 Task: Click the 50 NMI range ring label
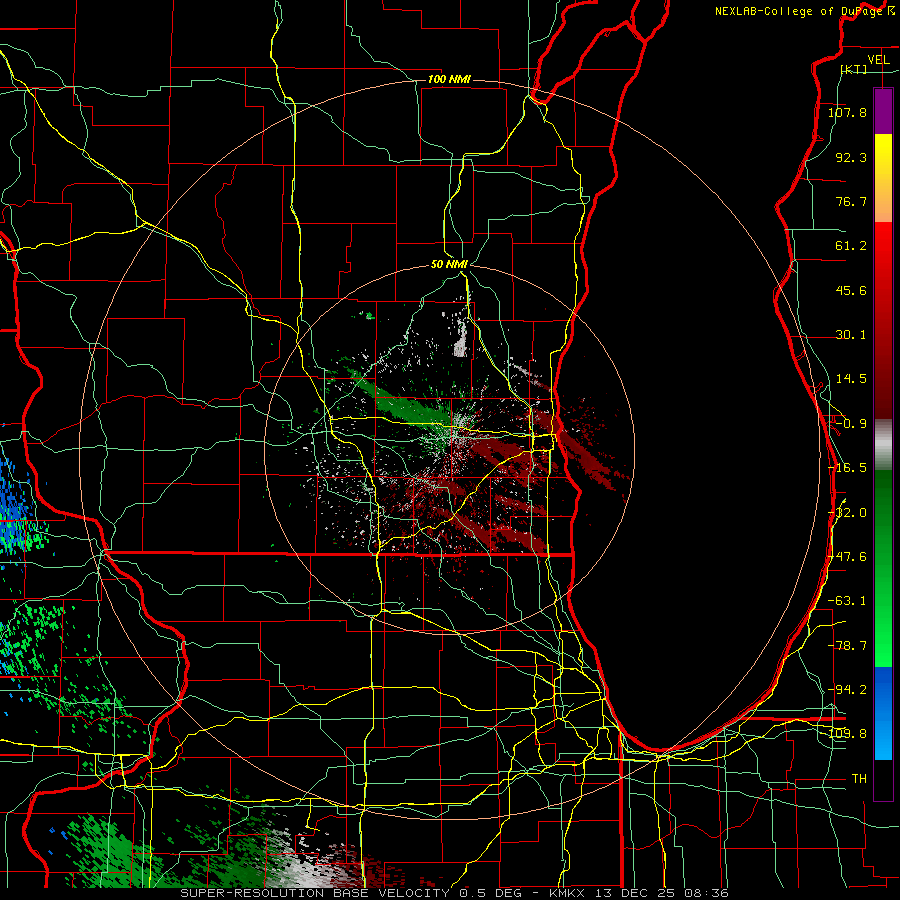[x=449, y=264]
